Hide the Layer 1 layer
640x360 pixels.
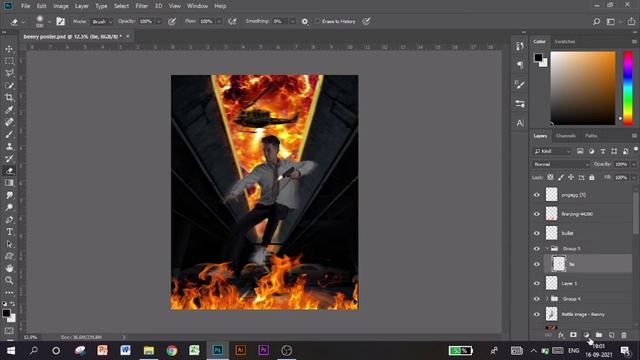tap(537, 283)
